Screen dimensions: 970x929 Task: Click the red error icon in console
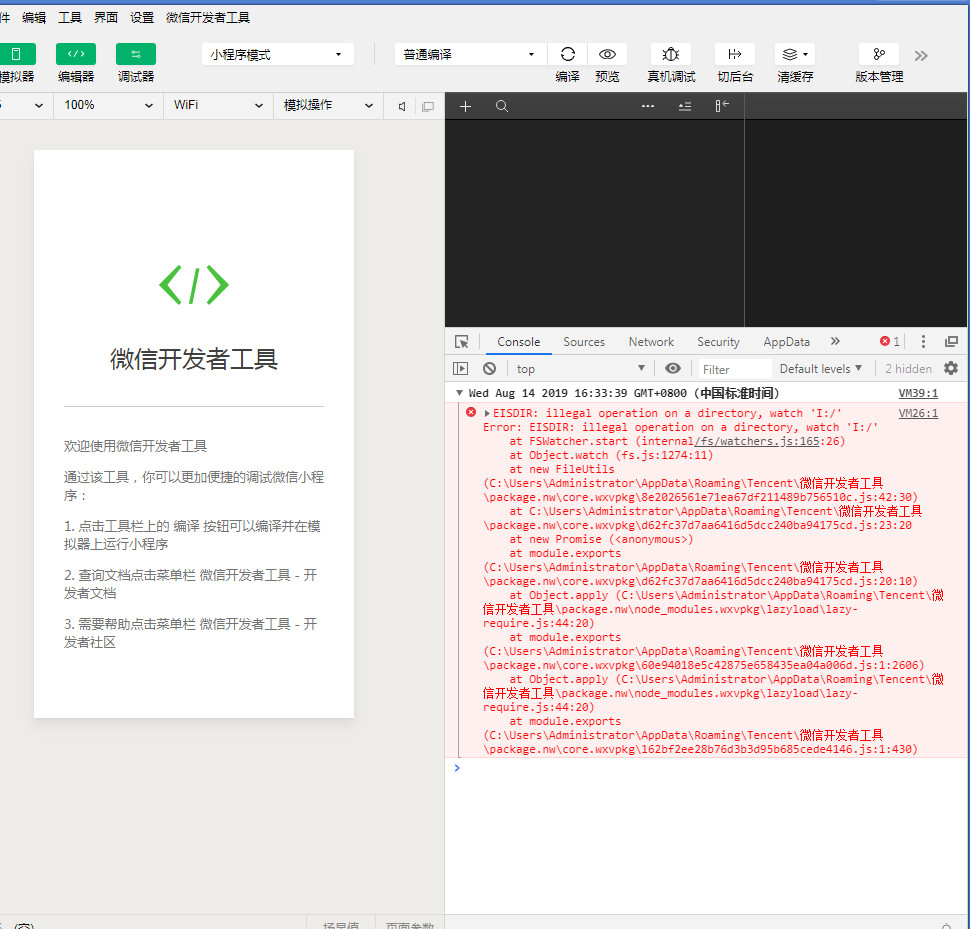[471, 413]
